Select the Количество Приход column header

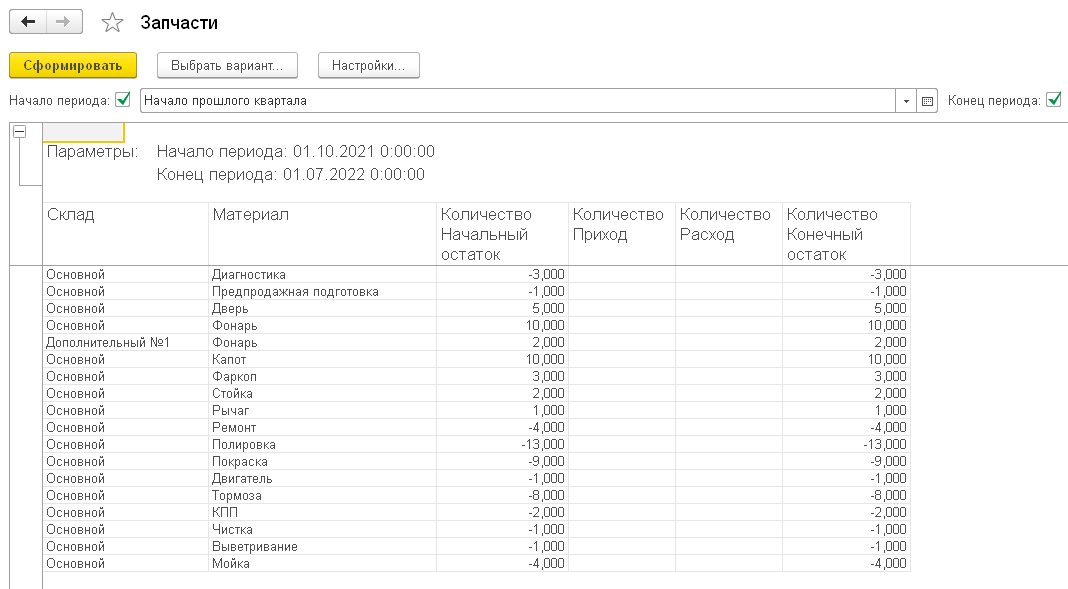(622, 234)
